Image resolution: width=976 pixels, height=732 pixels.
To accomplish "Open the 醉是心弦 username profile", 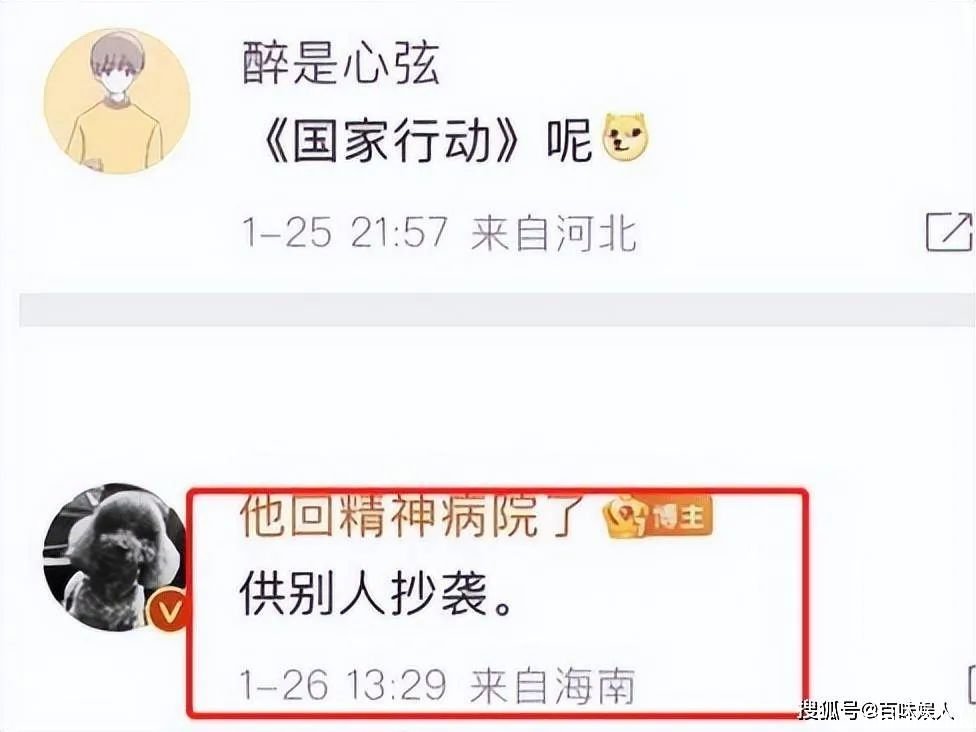I will 341,64.
